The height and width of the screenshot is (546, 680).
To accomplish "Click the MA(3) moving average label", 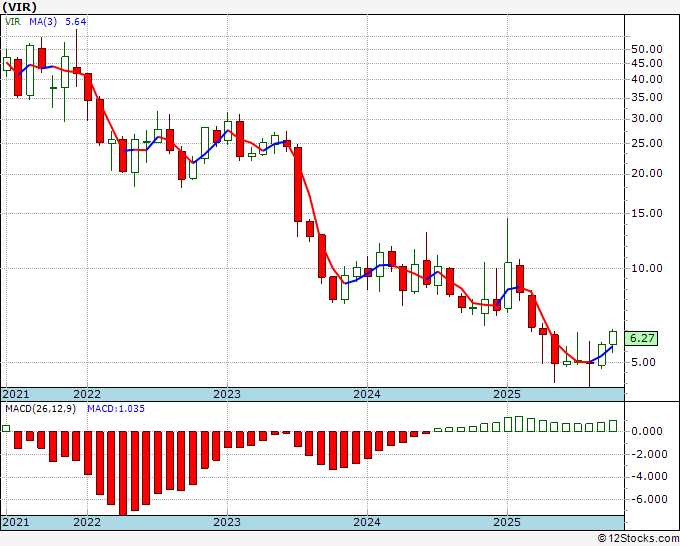I will (x=43, y=22).
